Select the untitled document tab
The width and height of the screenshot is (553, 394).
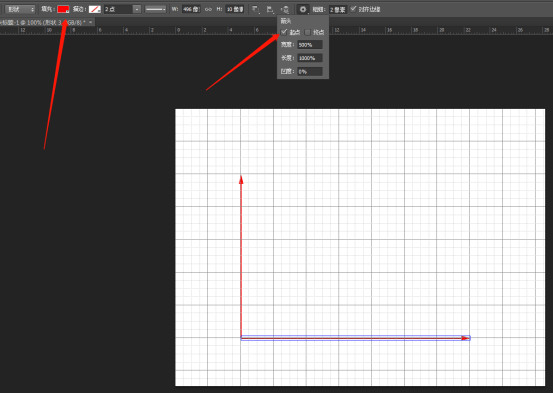[43, 22]
